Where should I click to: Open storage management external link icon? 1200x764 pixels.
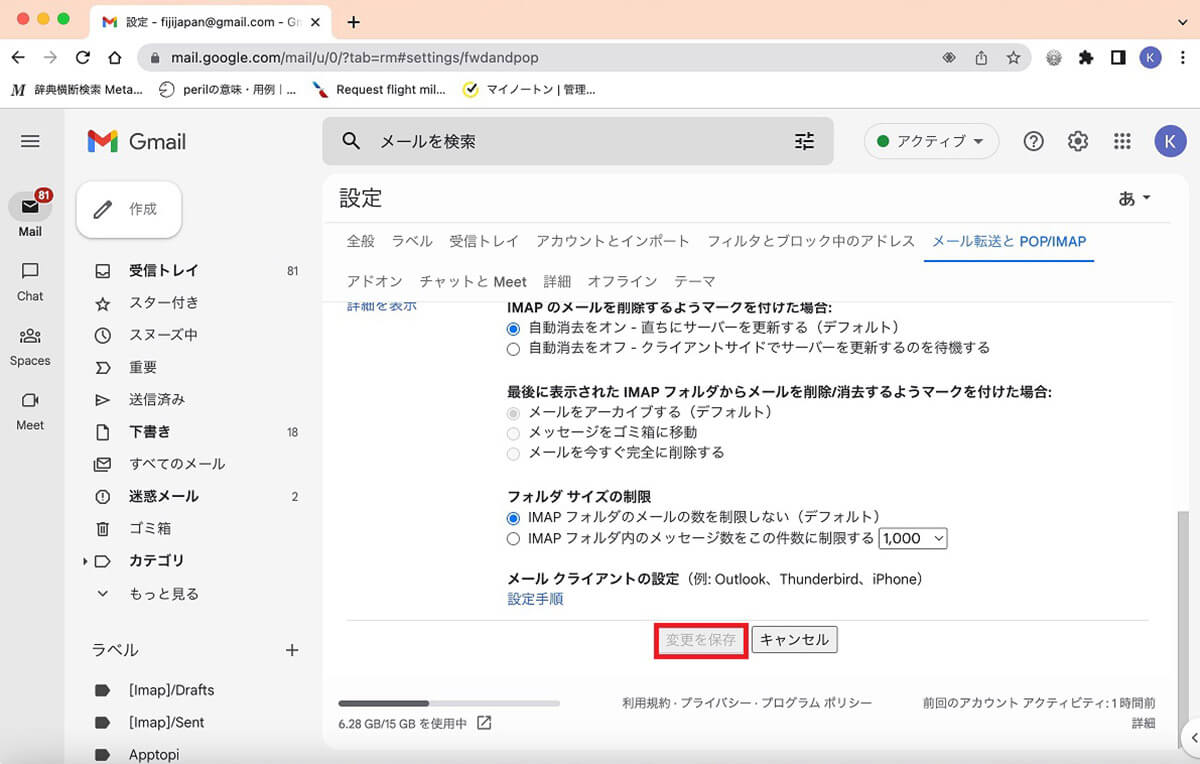[x=484, y=722]
